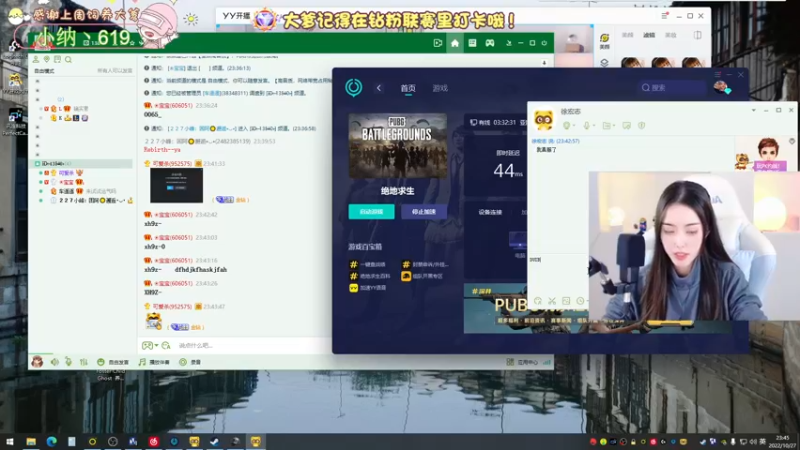
Task: Click the search icon in YY channel sidebar
Action: [x=68, y=59]
